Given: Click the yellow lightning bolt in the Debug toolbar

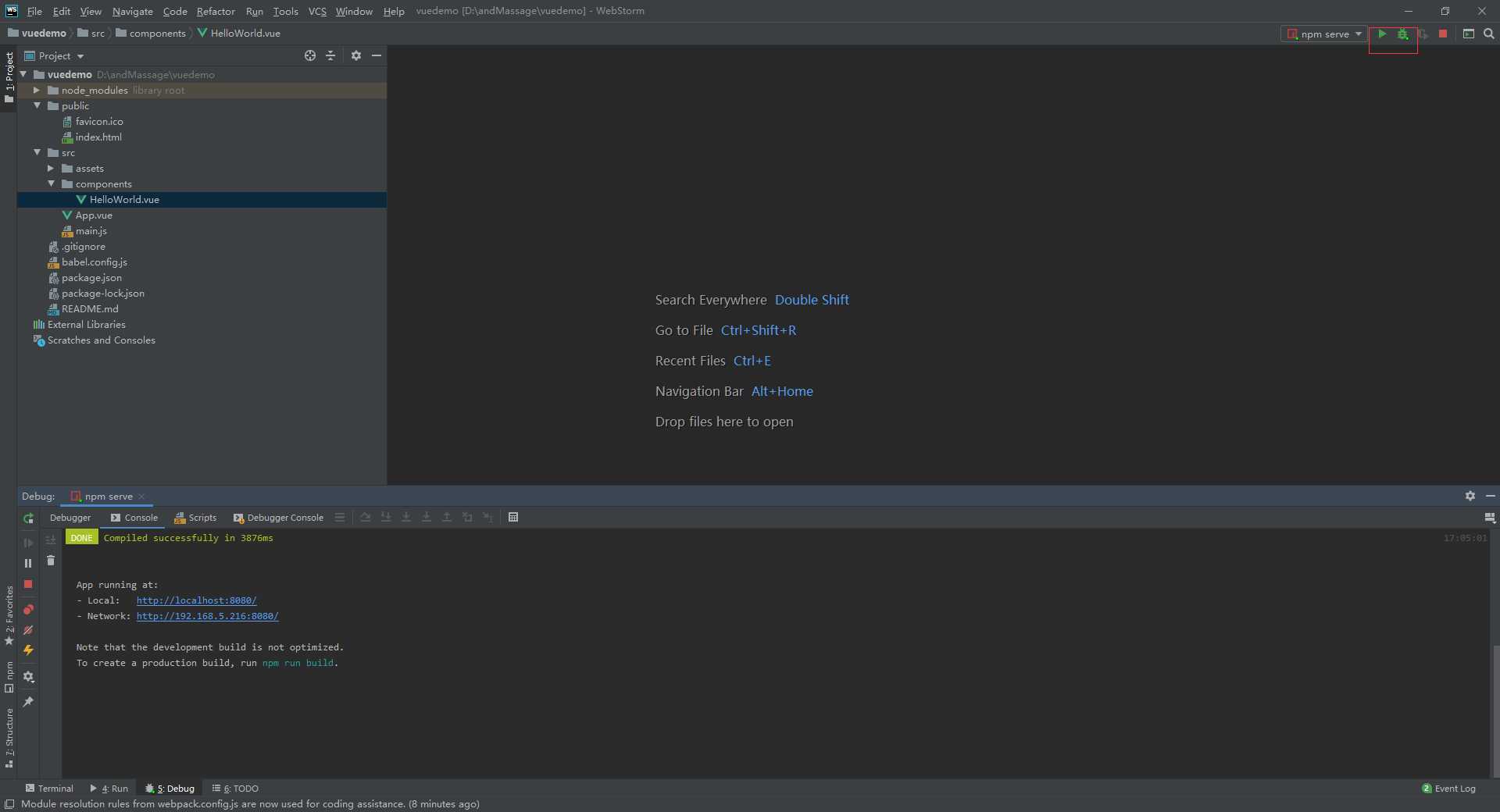Looking at the screenshot, I should [x=28, y=650].
